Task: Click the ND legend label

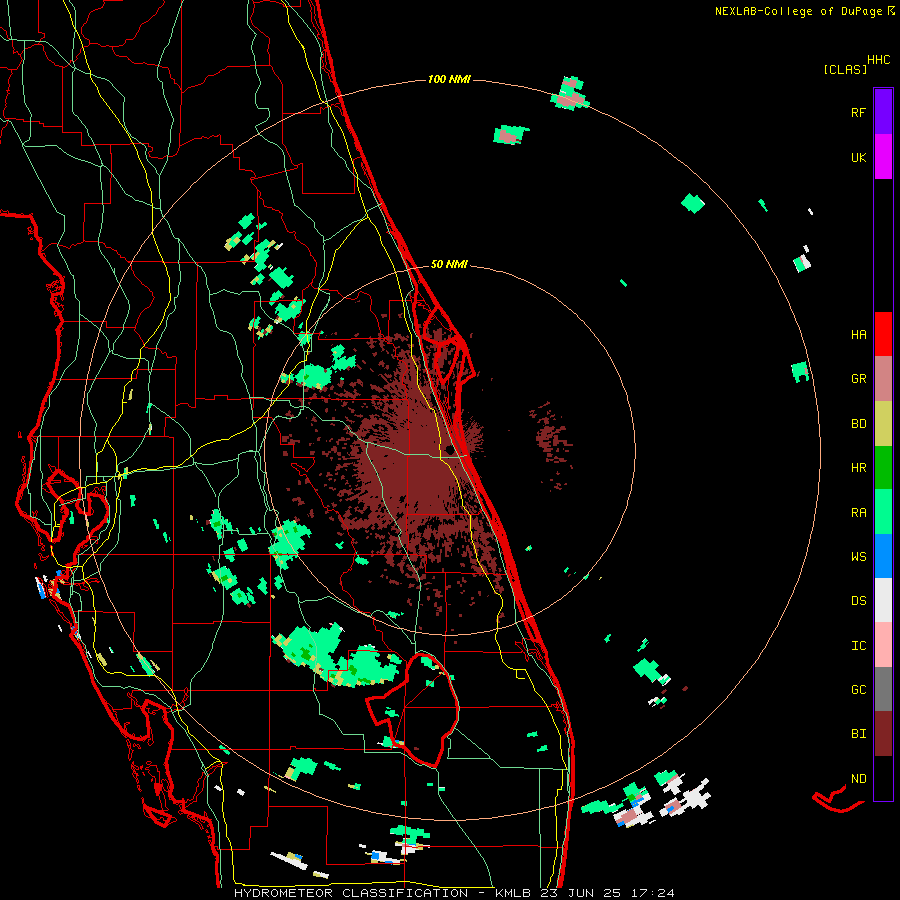Action: (858, 779)
